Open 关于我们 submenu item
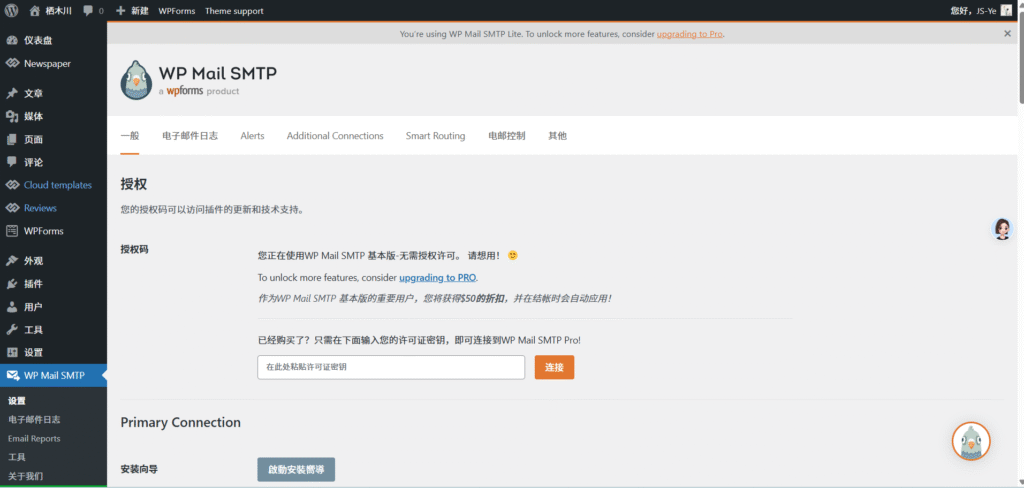Image resolution: width=1024 pixels, height=488 pixels. point(25,476)
